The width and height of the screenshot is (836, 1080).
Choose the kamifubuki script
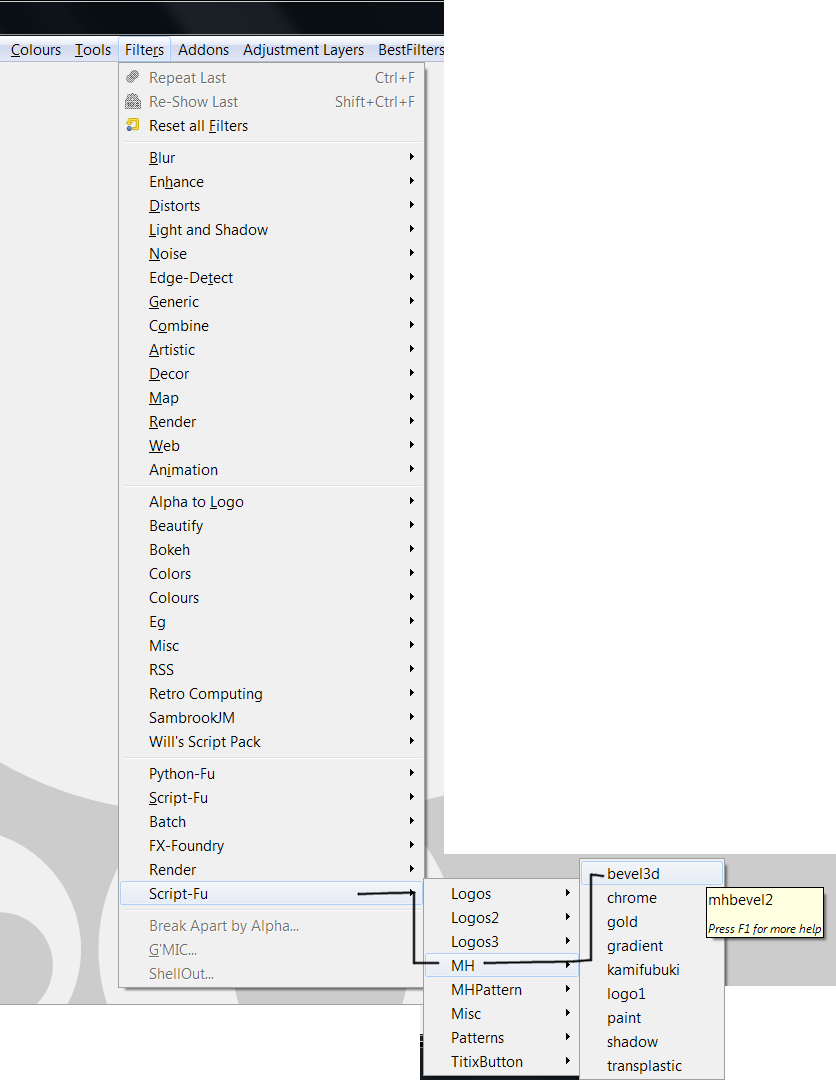coord(652,970)
